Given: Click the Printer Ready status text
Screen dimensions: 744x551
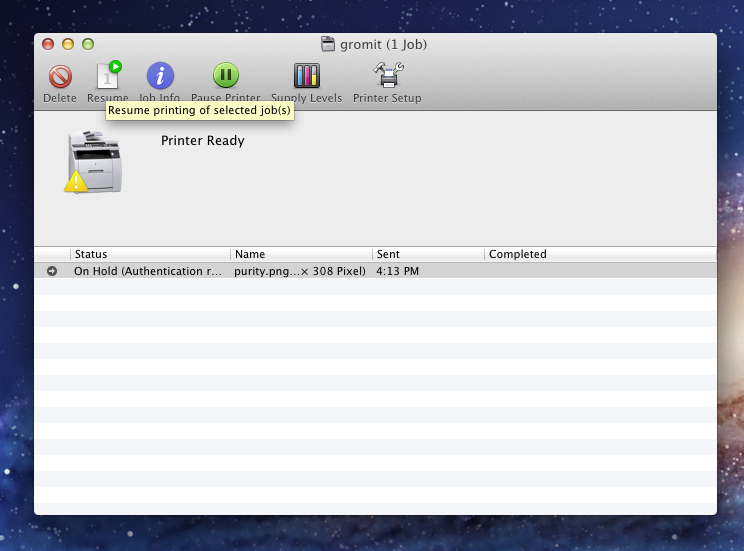Looking at the screenshot, I should tap(203, 140).
